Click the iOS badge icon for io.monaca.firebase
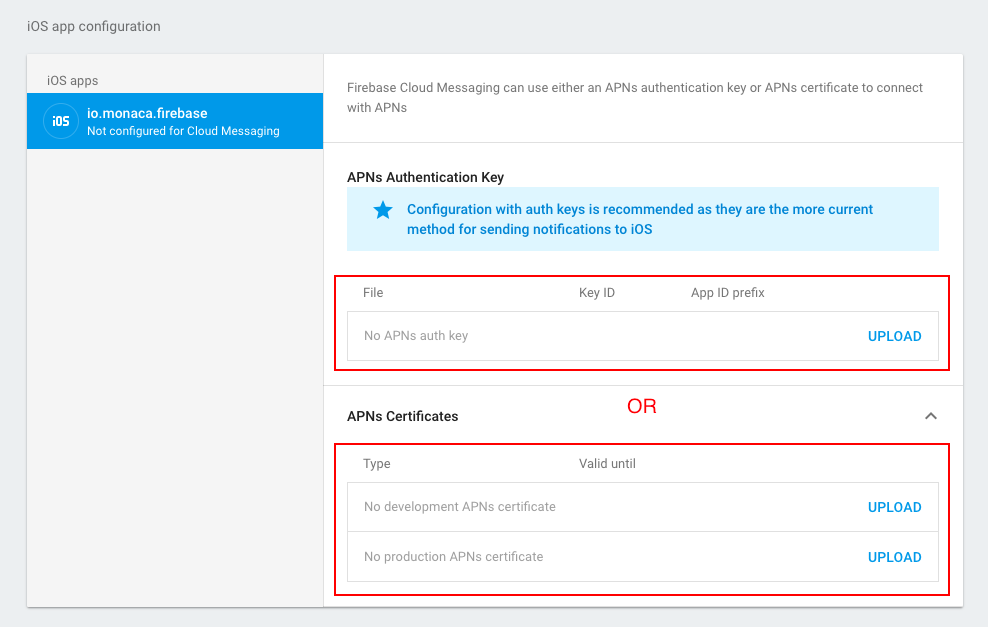 click(x=61, y=121)
